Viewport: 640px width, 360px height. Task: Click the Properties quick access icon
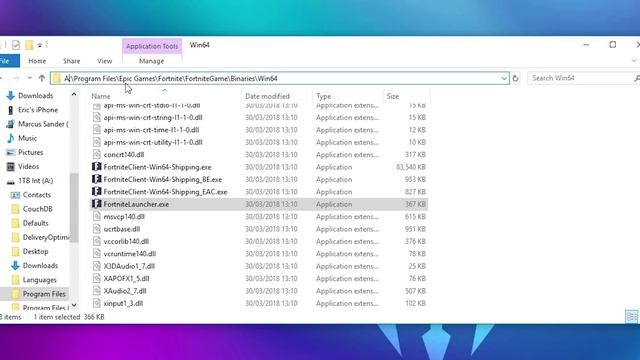point(16,45)
